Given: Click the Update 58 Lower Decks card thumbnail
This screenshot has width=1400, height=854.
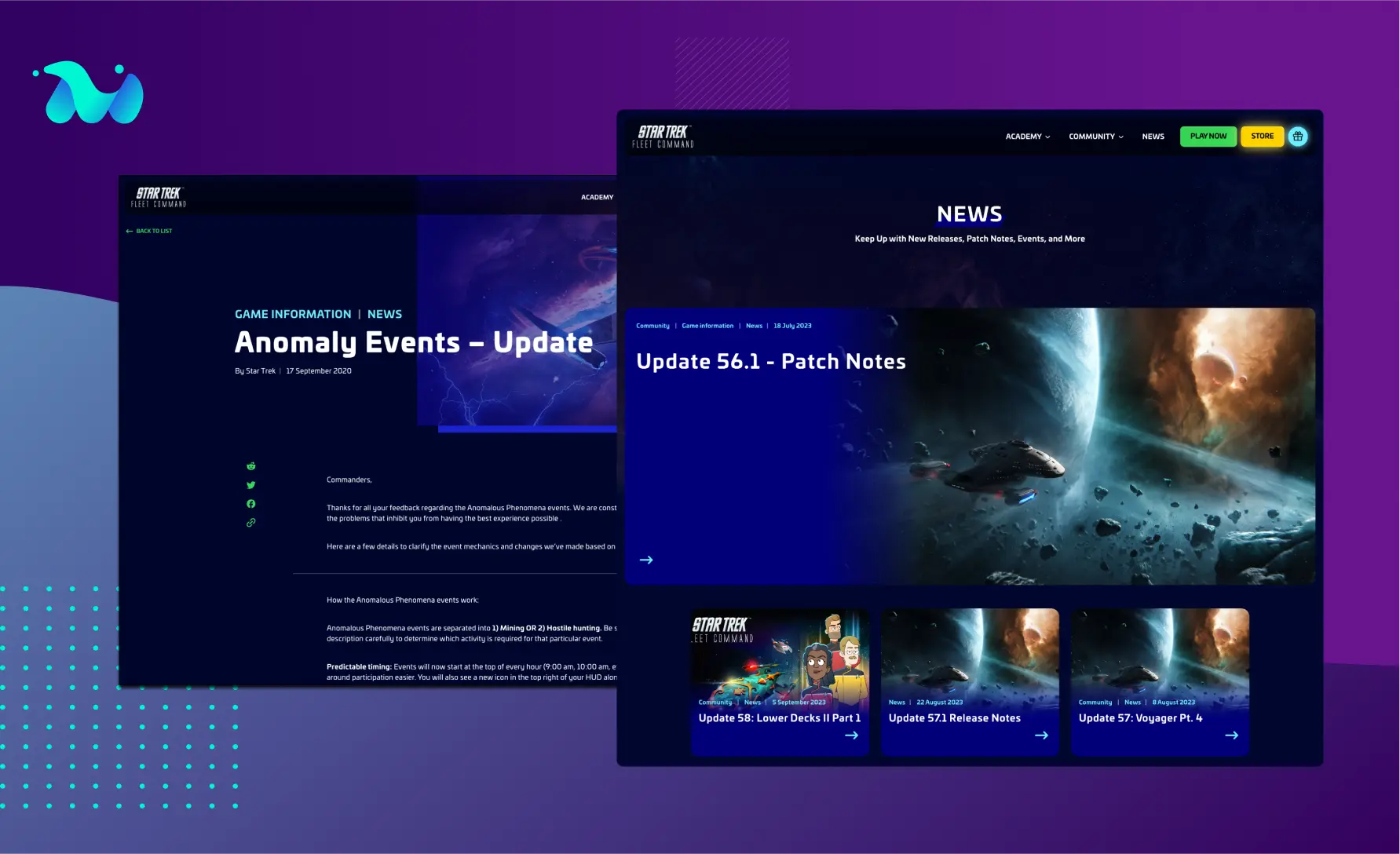Looking at the screenshot, I should (x=780, y=651).
